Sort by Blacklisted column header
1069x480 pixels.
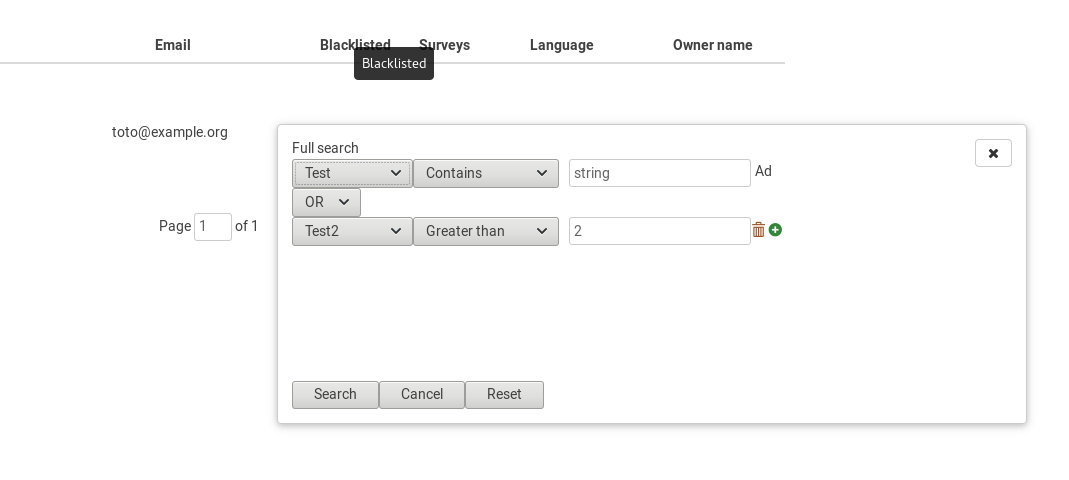(x=354, y=45)
